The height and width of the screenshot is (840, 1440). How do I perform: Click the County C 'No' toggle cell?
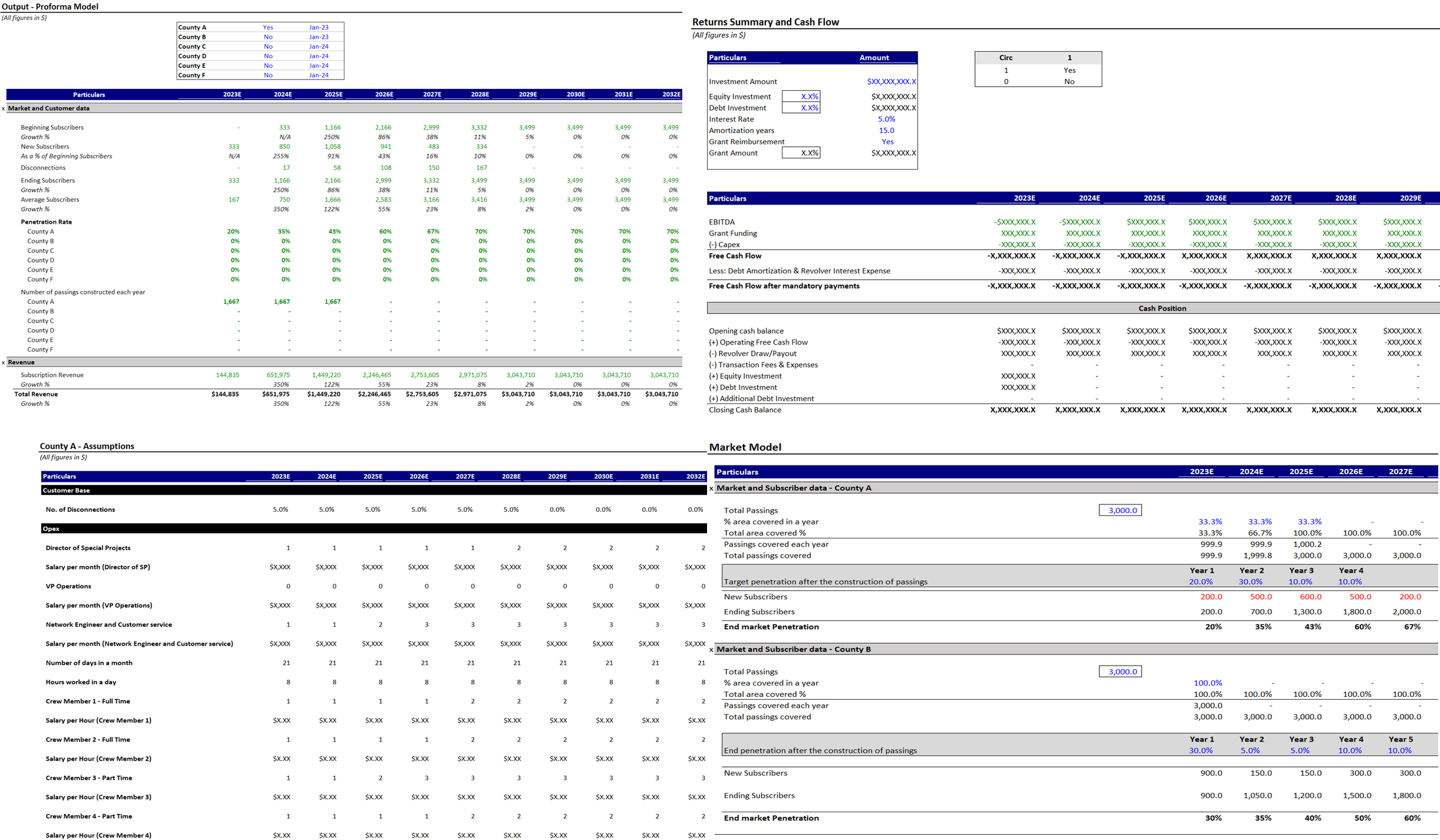coord(268,47)
